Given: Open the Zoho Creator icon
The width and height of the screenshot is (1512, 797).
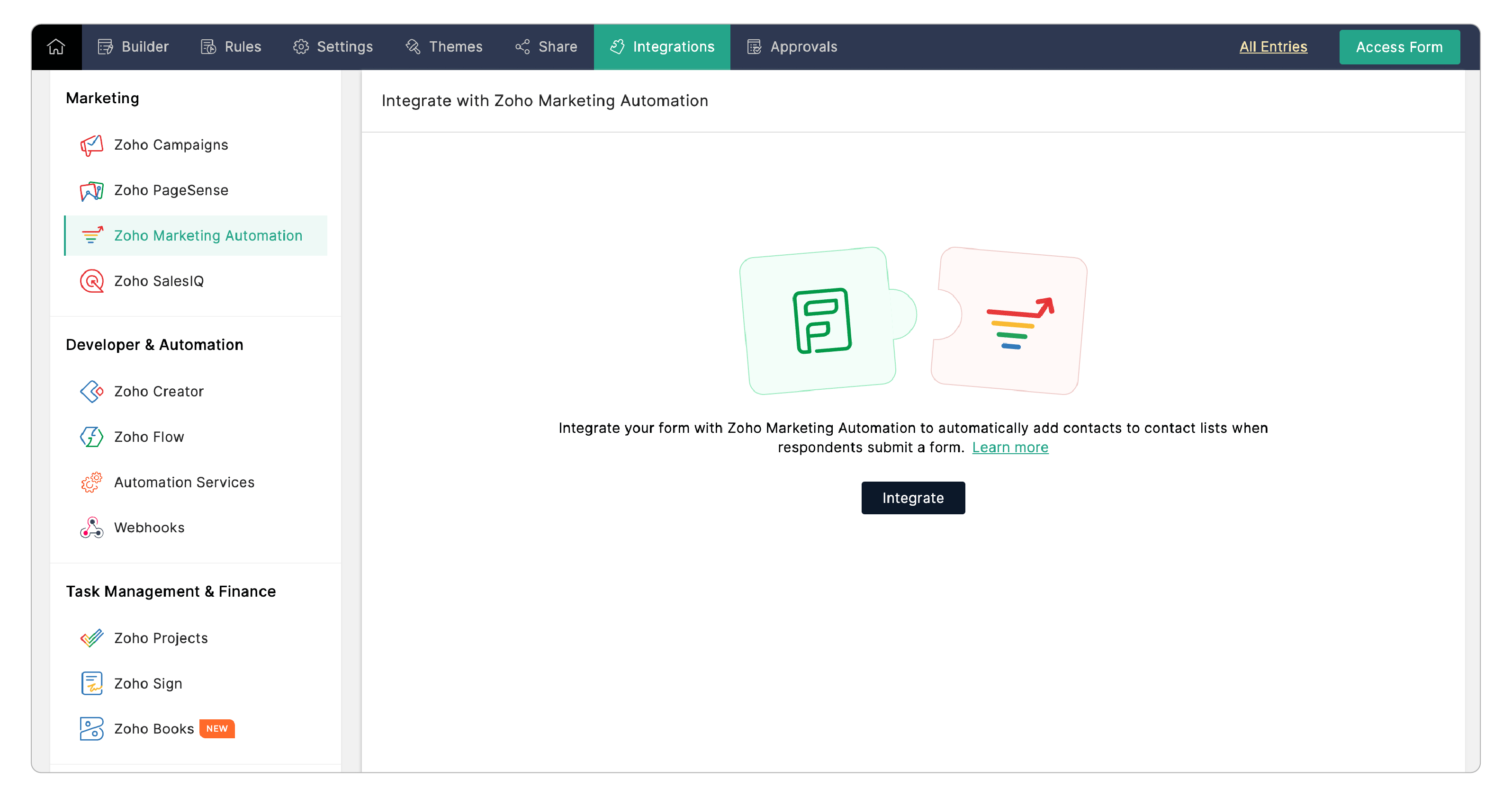Looking at the screenshot, I should tap(91, 392).
